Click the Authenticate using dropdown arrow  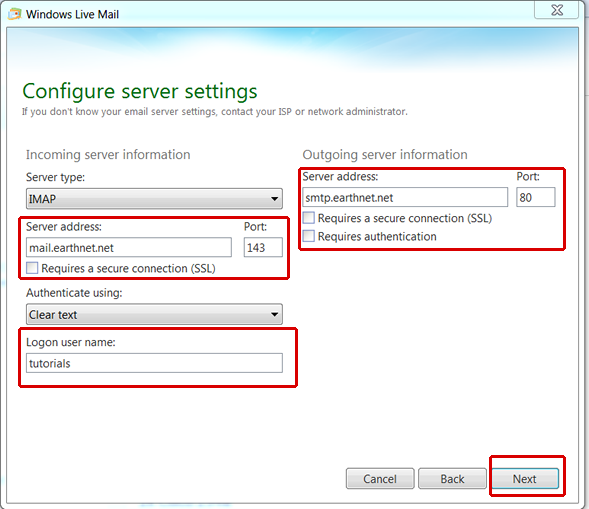tap(275, 314)
